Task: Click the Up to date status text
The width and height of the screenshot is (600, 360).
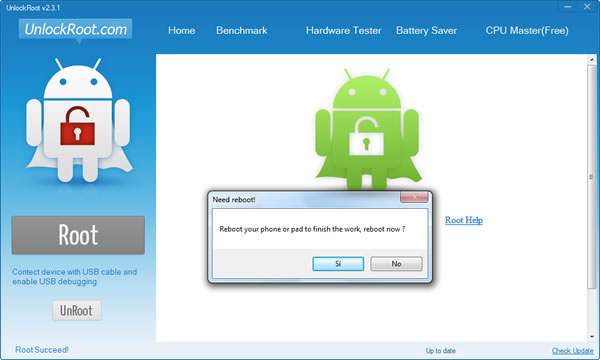Action: [440, 350]
